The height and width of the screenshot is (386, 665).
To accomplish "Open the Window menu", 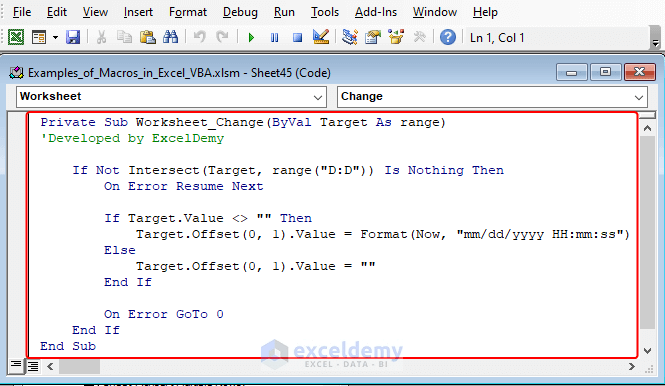I will 435,12.
